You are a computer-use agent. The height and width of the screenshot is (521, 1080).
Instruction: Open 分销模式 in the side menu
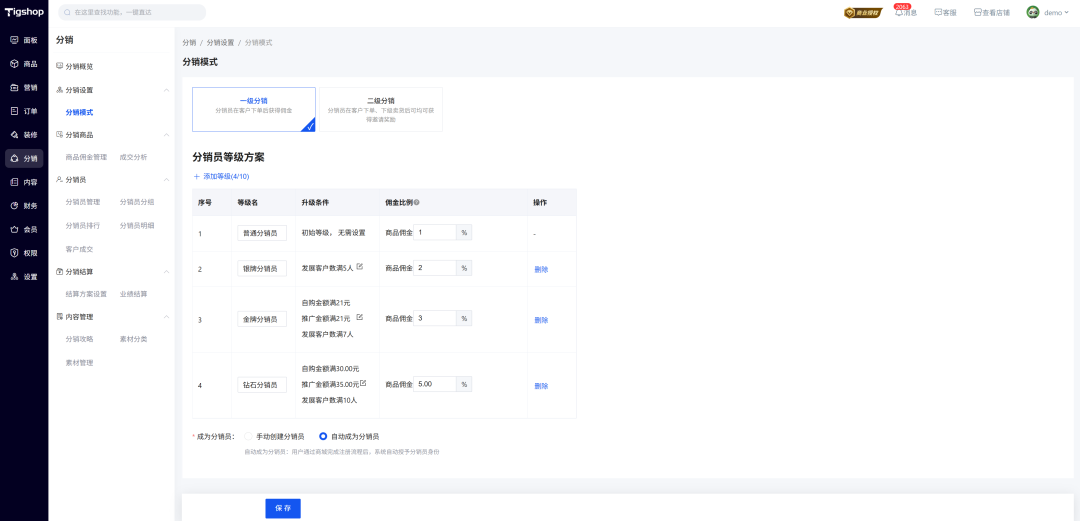click(x=79, y=112)
